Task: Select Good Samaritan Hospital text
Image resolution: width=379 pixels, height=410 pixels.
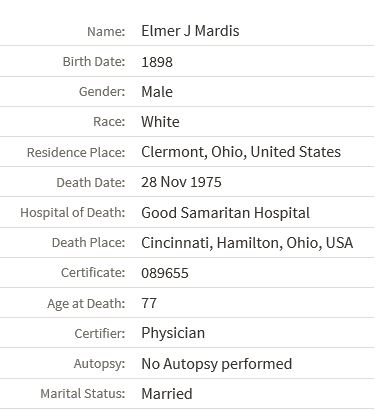Action: tap(225, 213)
